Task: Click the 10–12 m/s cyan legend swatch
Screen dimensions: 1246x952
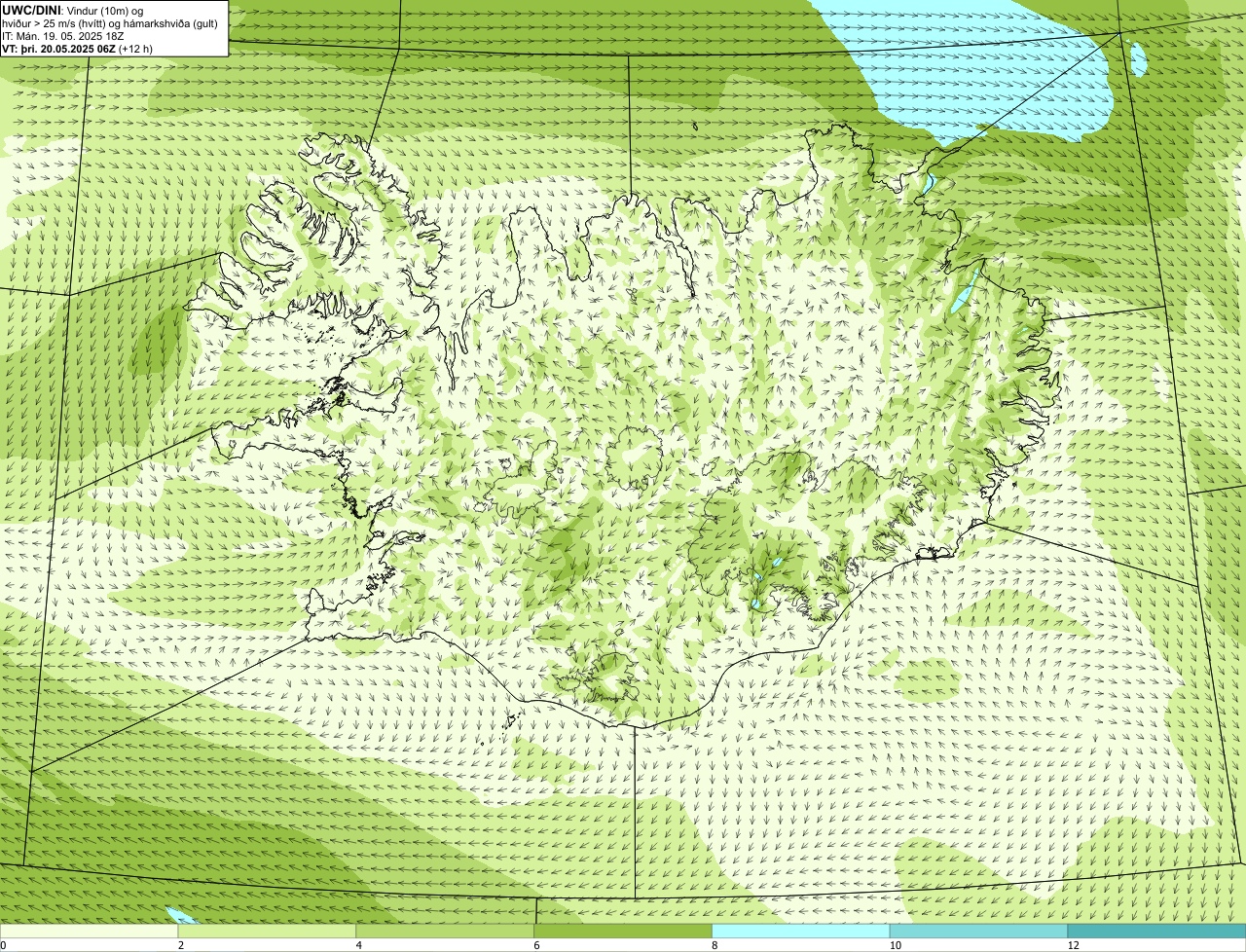Action: pyautogui.click(x=979, y=932)
